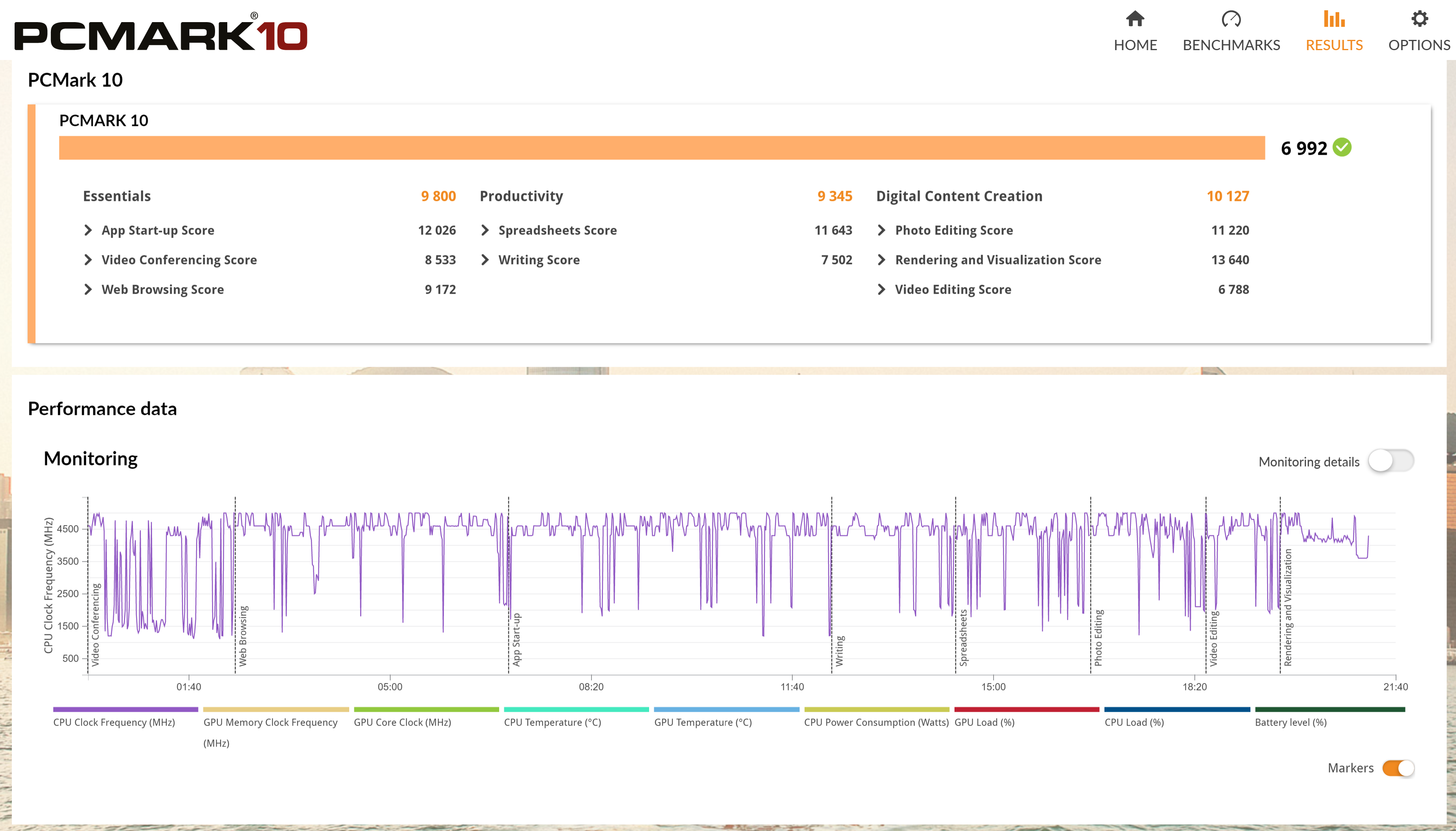The height and width of the screenshot is (831, 1456).
Task: Click the Rendering and Visualization chart marker
Action: click(1288, 607)
